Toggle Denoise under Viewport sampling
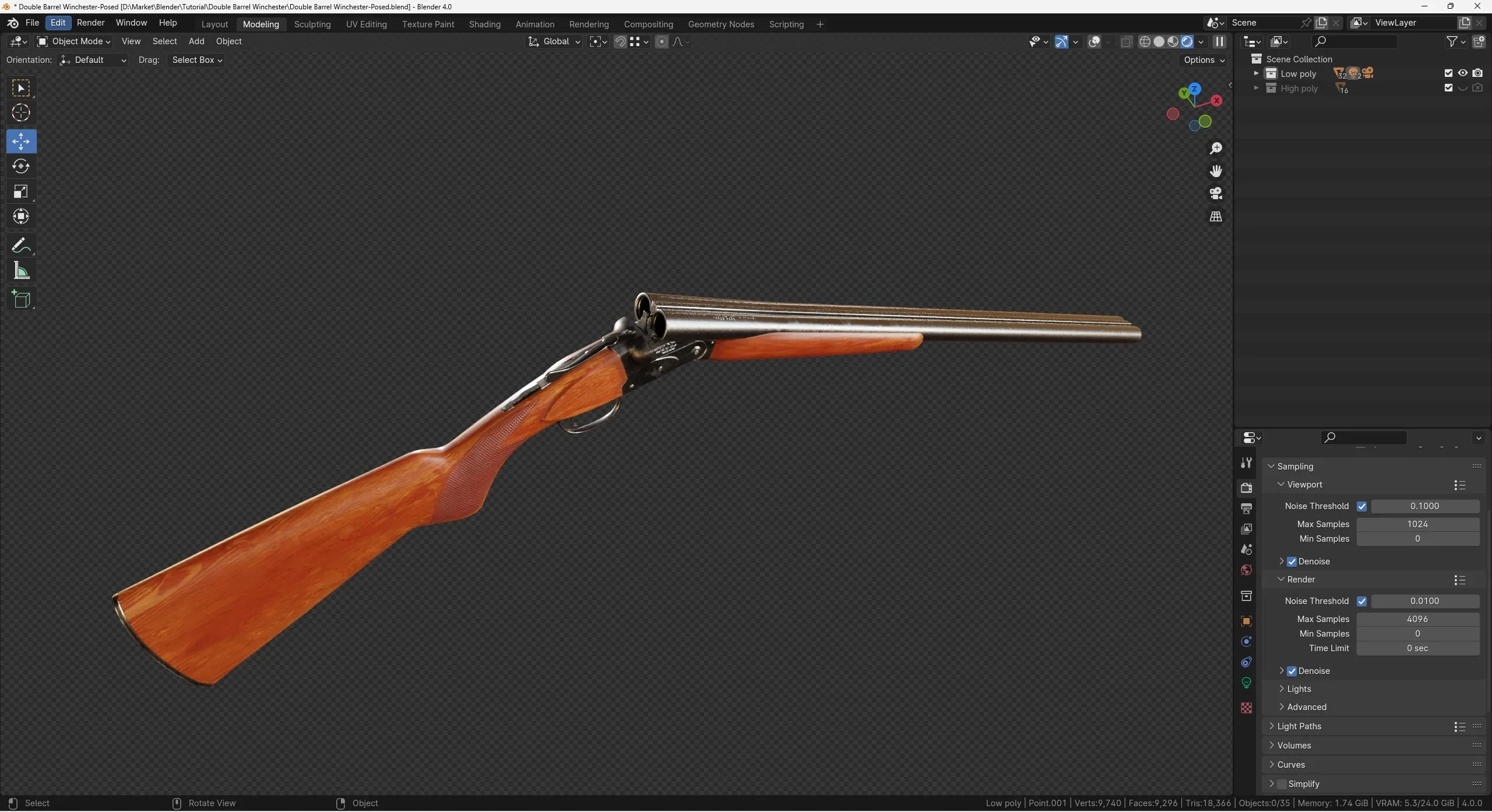The height and width of the screenshot is (812, 1492). point(1291,561)
